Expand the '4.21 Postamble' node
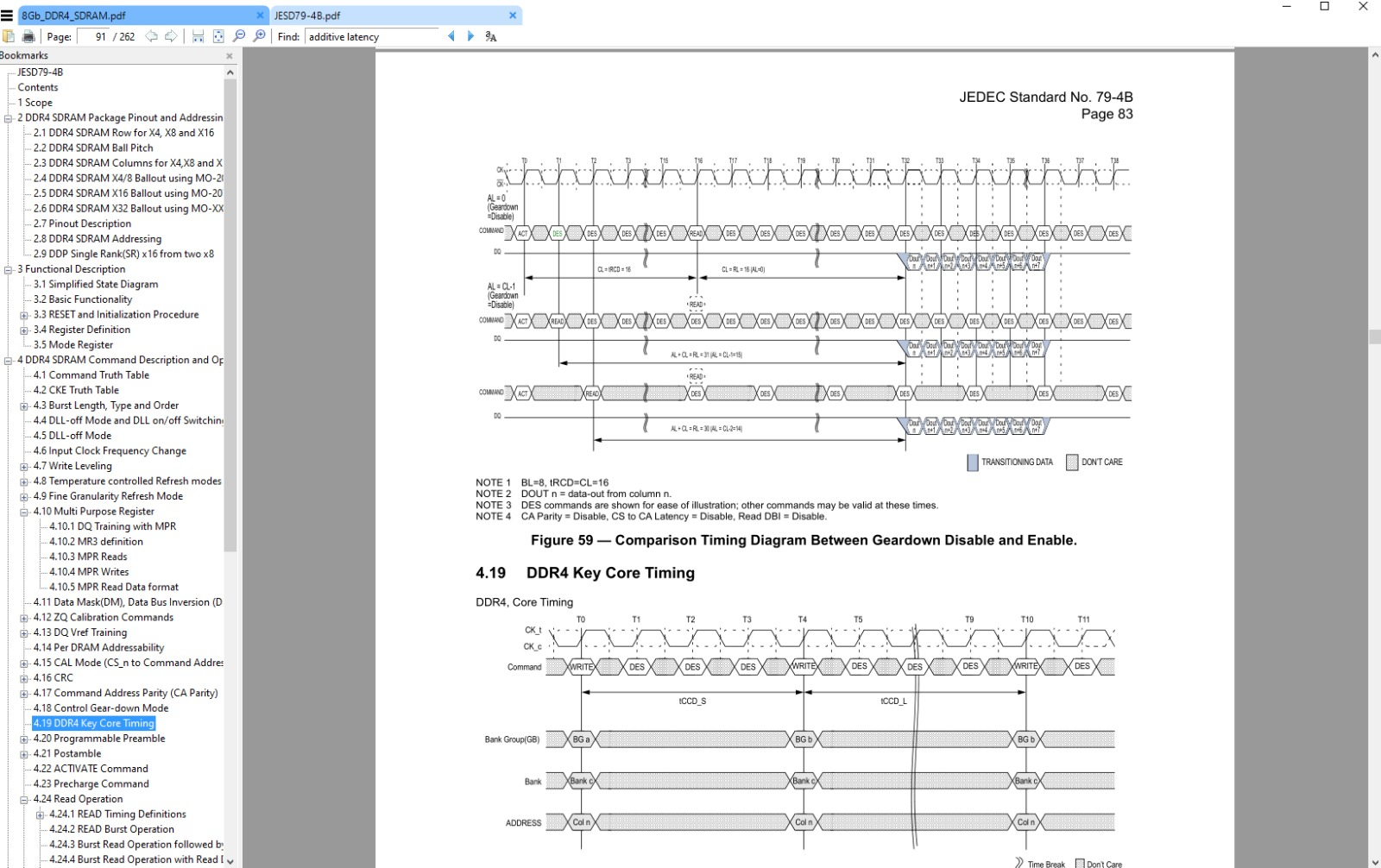The width and height of the screenshot is (1381, 868). 24,754
